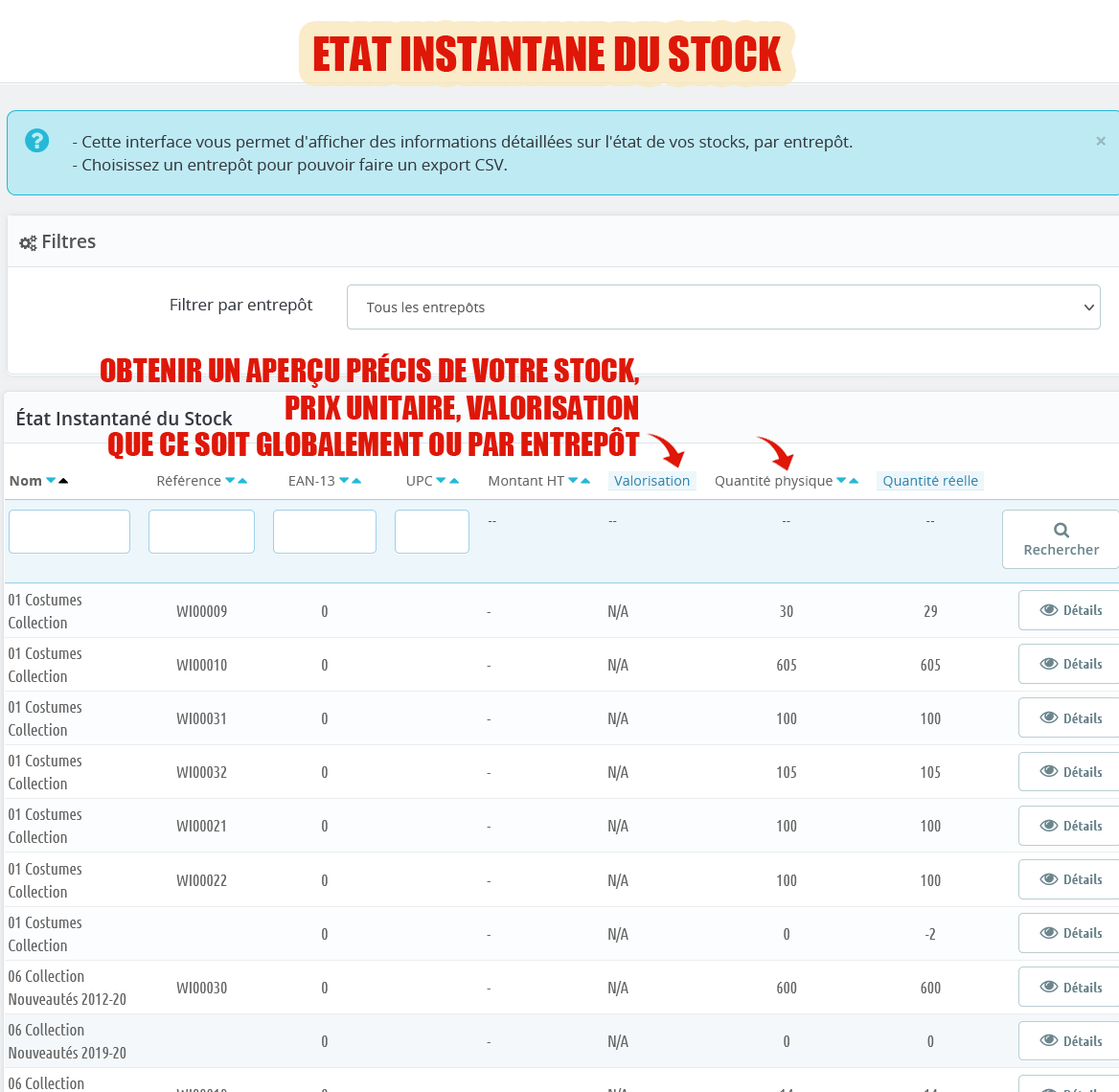This screenshot has height=1092, width=1119.
Task: Open the Filtrer par entrepôt dropdown
Action: [x=723, y=307]
